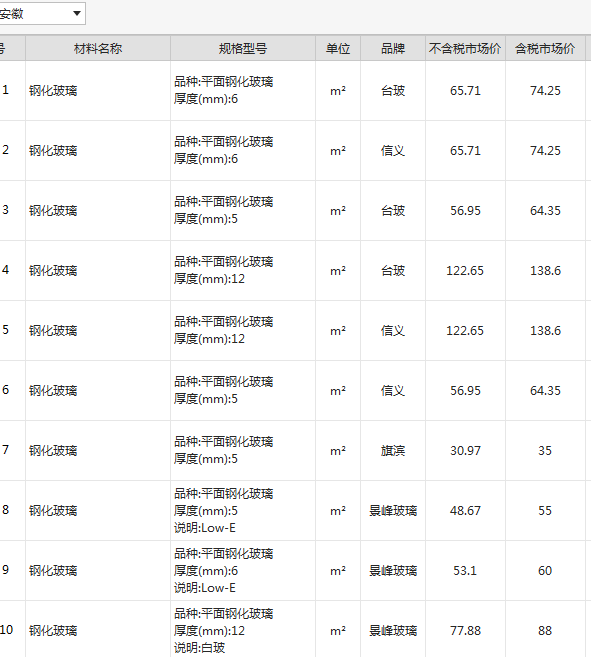Click price 122.65 in row 4

(x=465, y=270)
